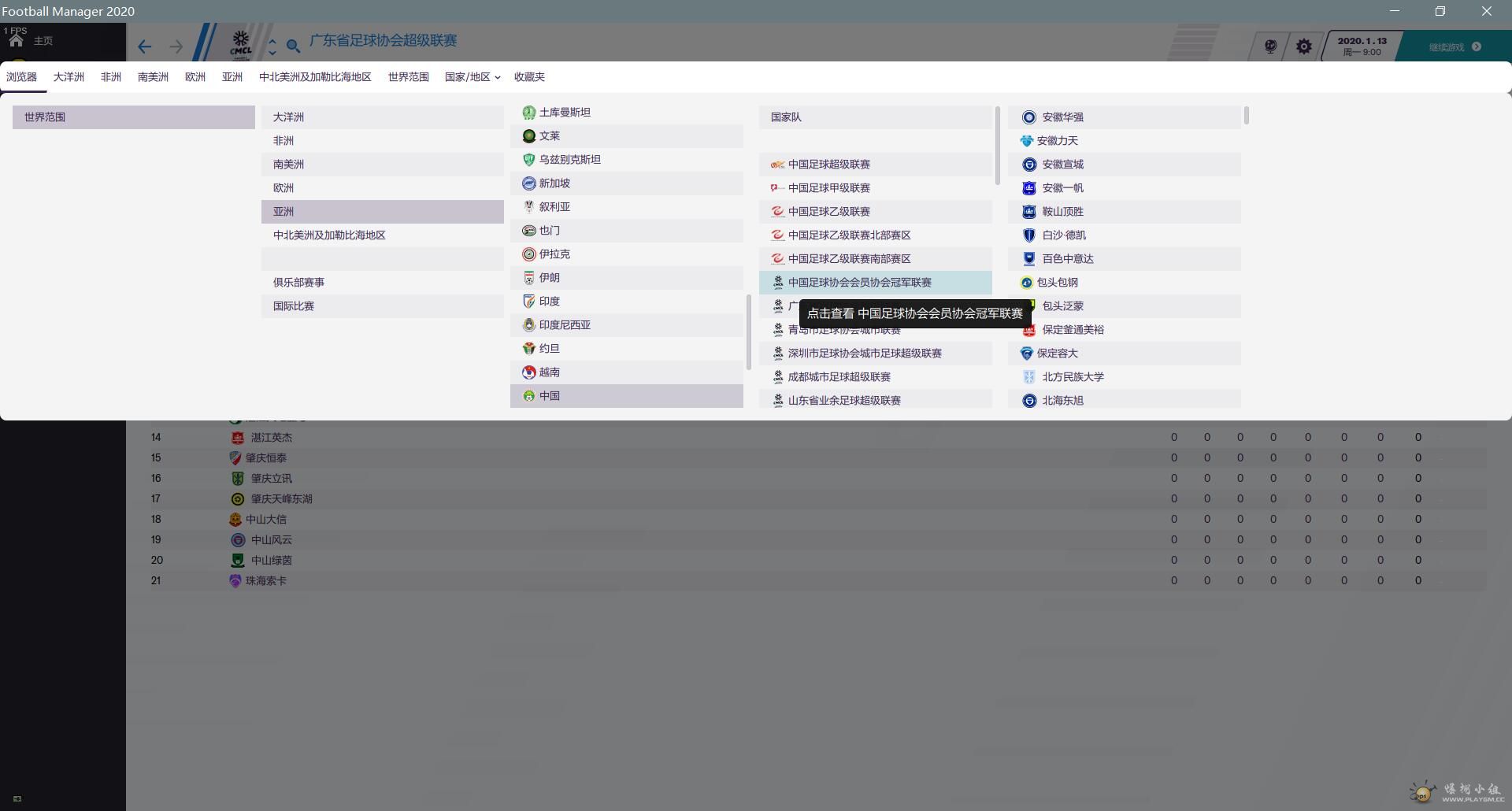Select 国际比赛 in the list
The image size is (1512, 811).
pos(383,306)
